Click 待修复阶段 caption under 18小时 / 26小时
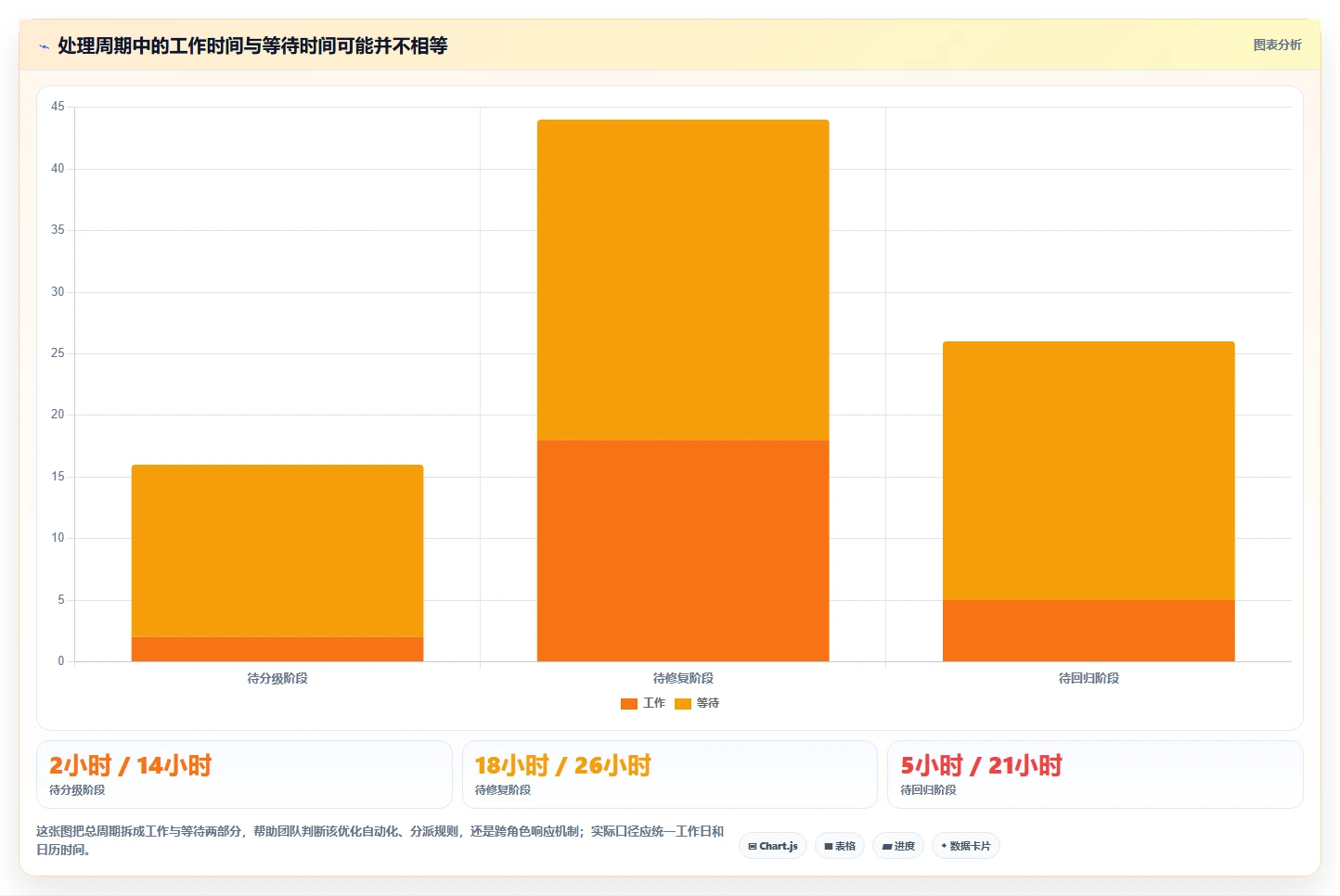1340x896 pixels. click(x=503, y=790)
